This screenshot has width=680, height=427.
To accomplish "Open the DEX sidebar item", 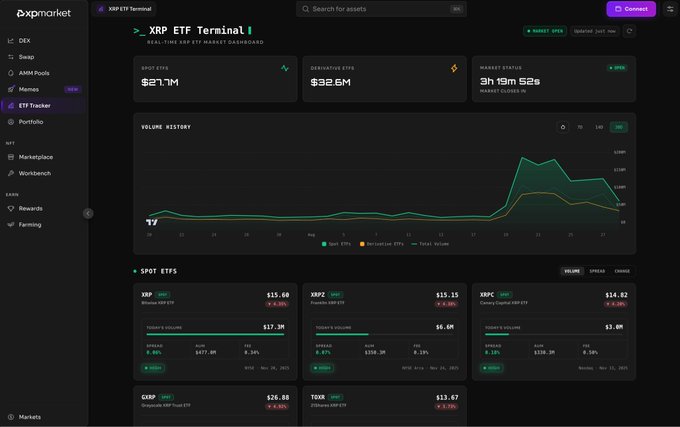I will [43, 41].
